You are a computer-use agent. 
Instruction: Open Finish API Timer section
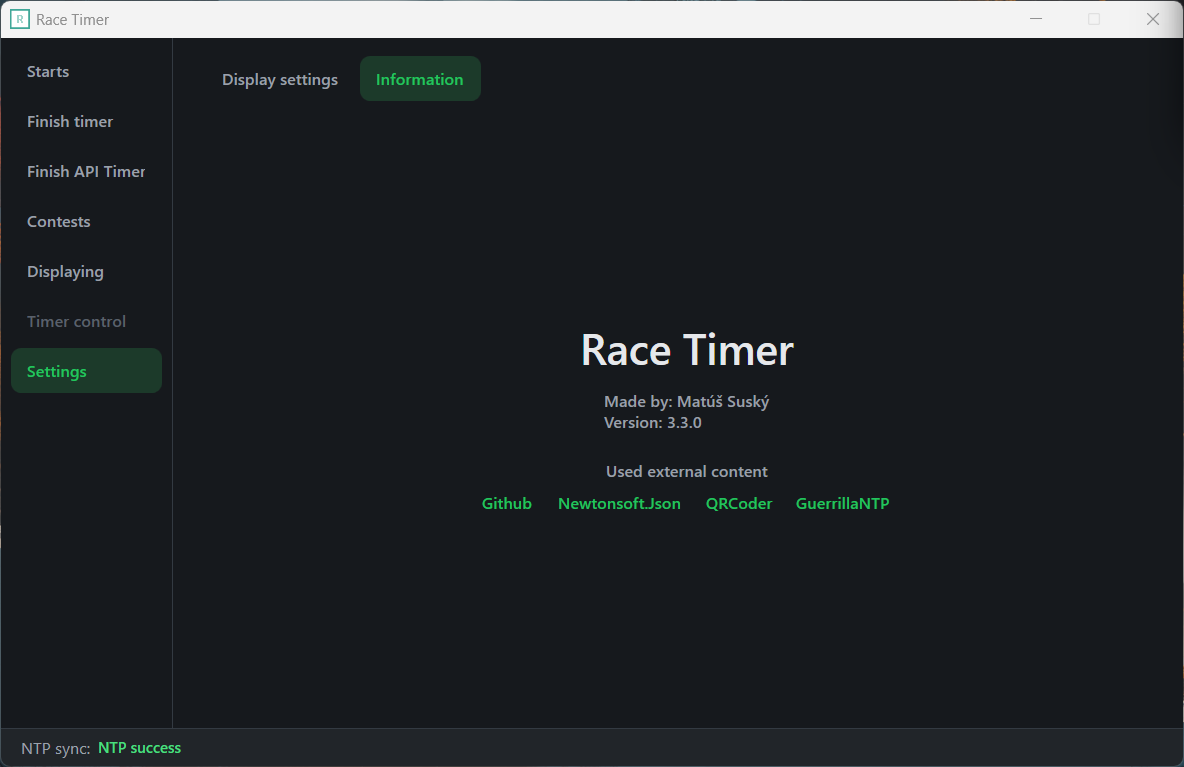click(x=86, y=171)
